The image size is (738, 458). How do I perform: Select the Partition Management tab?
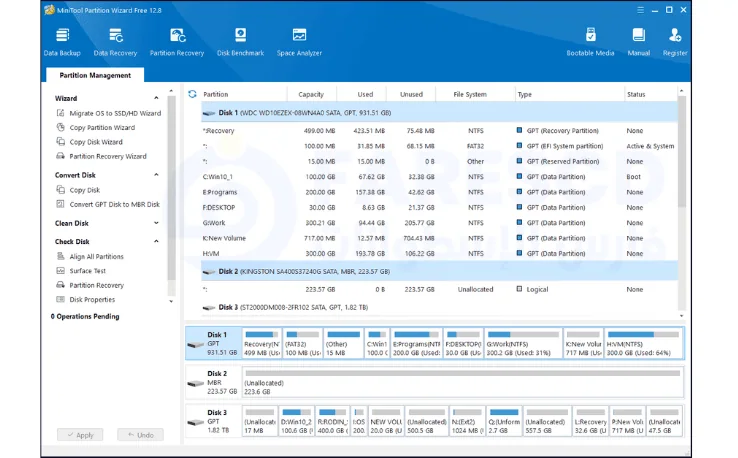click(95, 75)
